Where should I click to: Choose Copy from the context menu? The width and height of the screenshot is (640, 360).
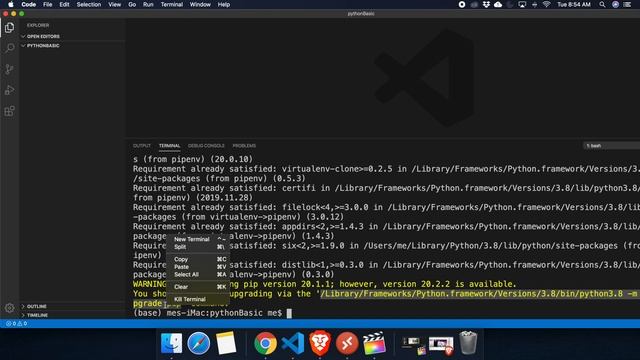coord(198,259)
